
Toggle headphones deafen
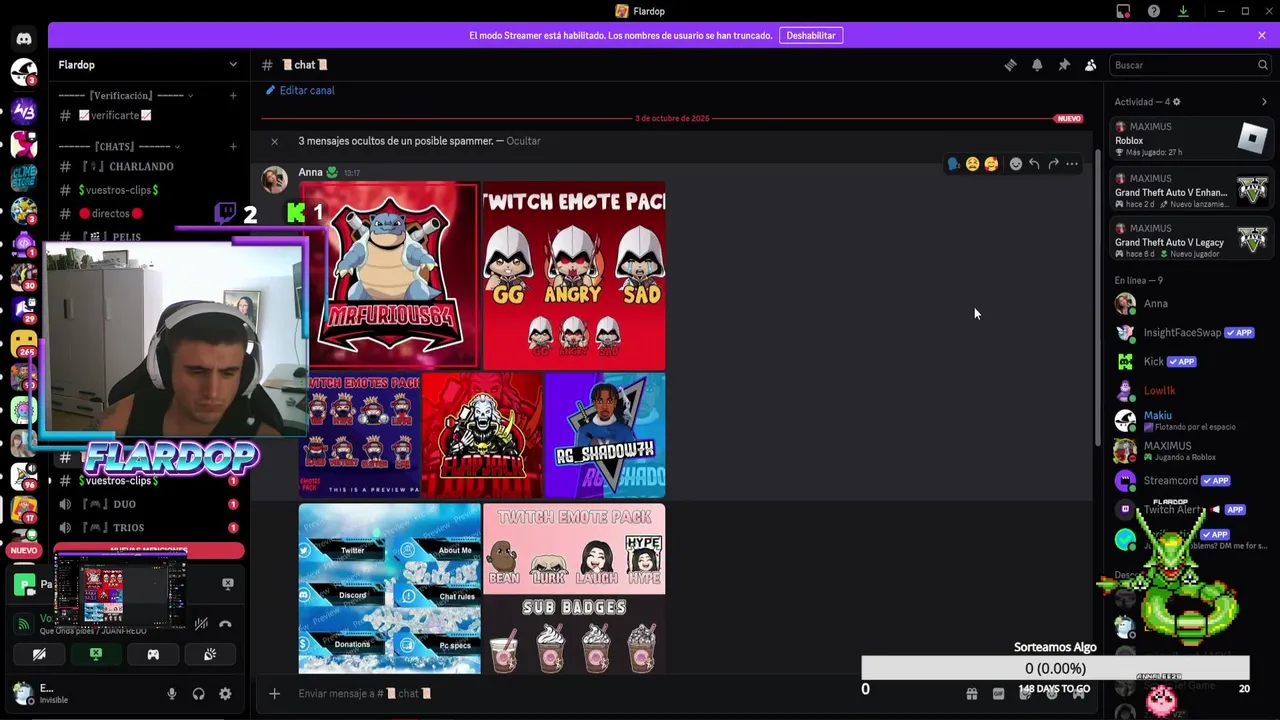click(199, 693)
